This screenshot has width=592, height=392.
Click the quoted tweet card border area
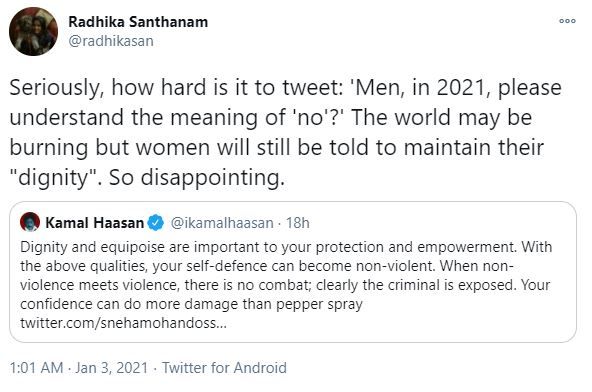(x=293, y=272)
